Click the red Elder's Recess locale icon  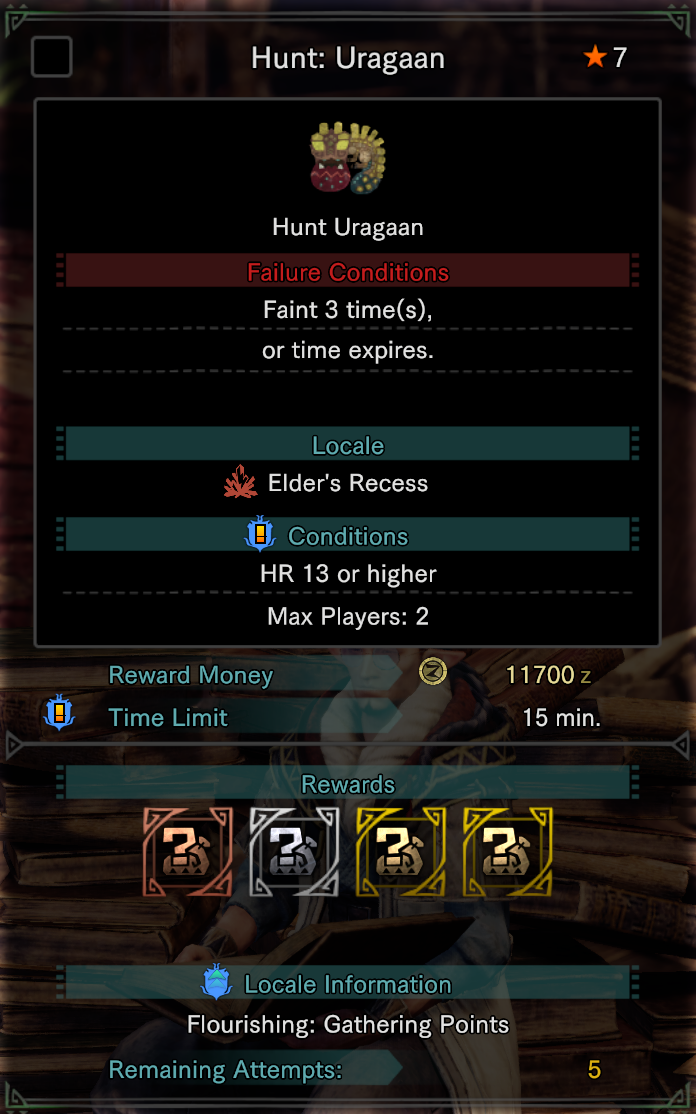pyautogui.click(x=241, y=482)
